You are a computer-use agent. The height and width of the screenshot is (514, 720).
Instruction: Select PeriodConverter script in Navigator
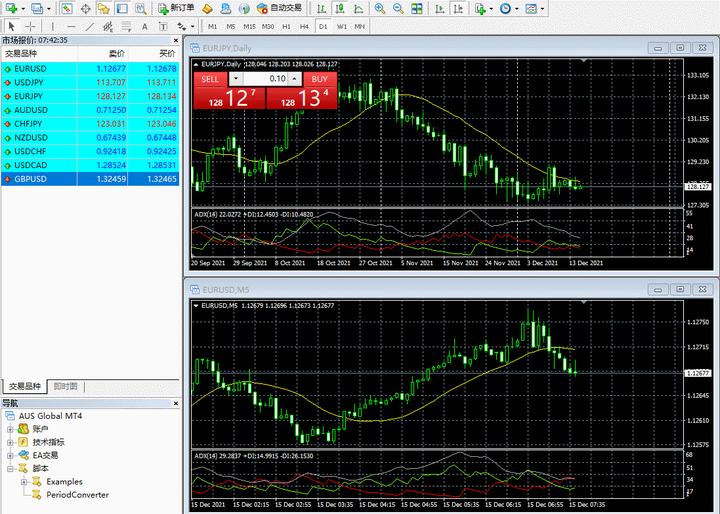[x=77, y=495]
